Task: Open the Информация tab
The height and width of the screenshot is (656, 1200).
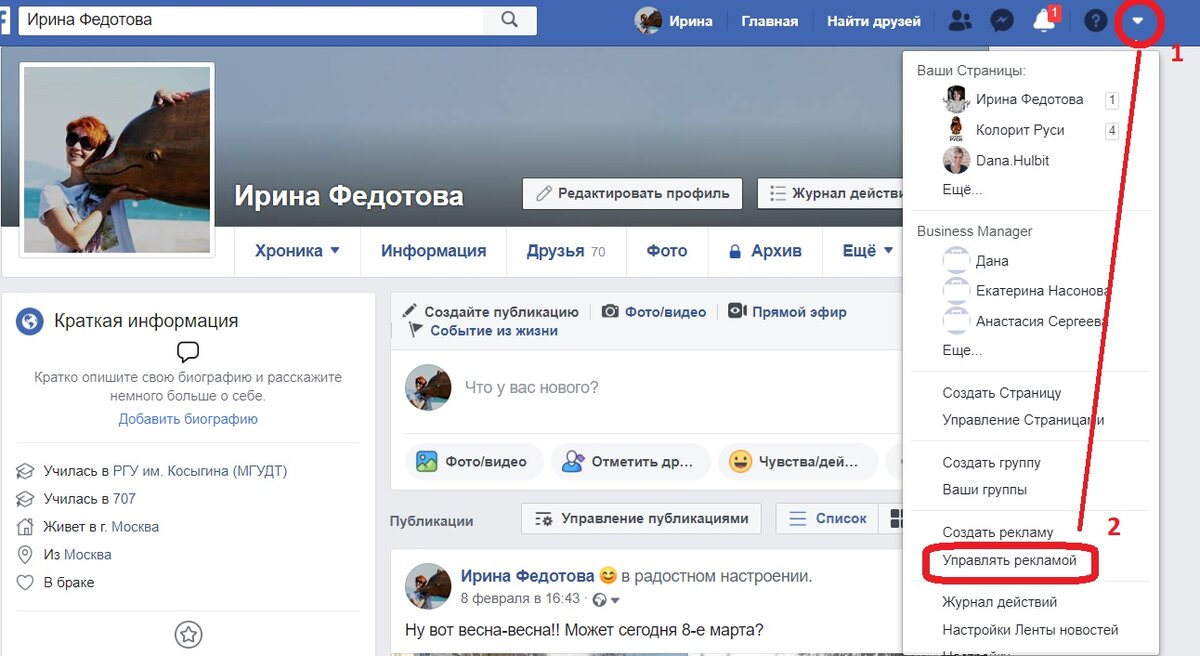Action: 433,251
